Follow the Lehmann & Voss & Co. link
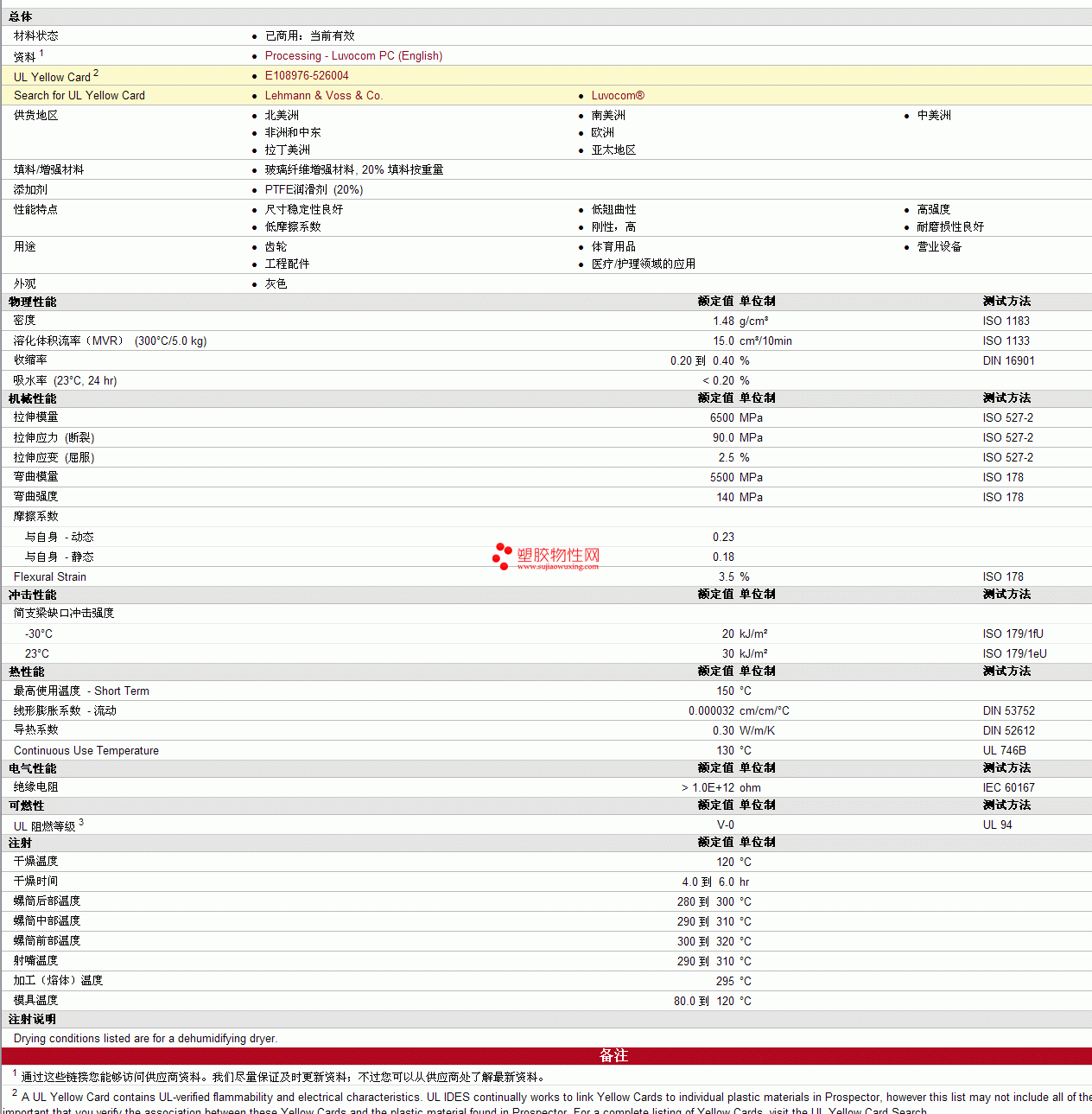Screen dimensions: 1092x1114 [323, 95]
